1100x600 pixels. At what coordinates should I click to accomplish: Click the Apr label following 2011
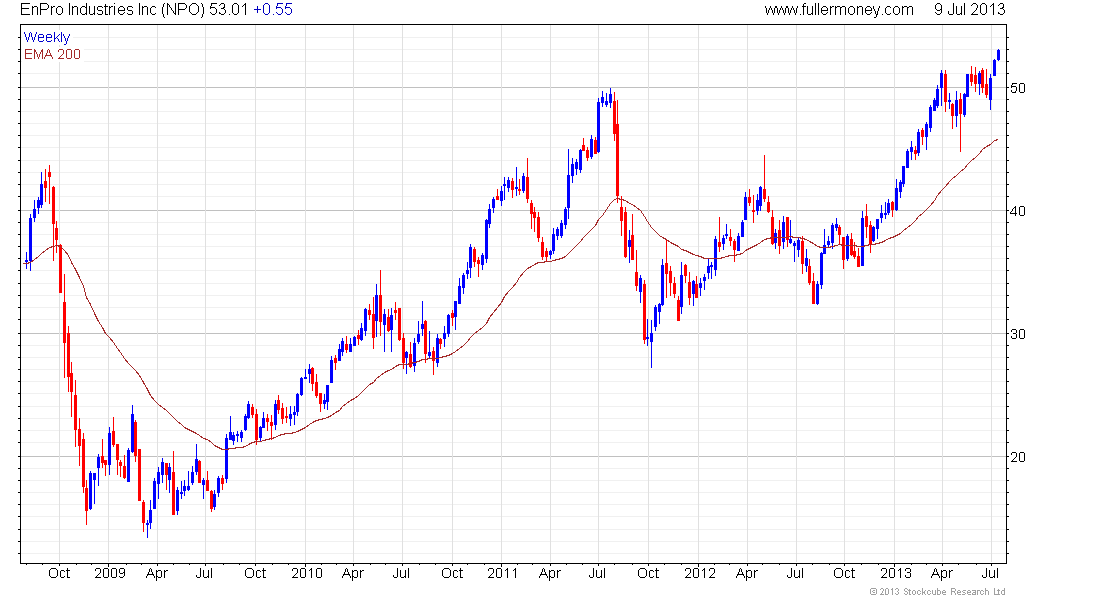(x=550, y=573)
